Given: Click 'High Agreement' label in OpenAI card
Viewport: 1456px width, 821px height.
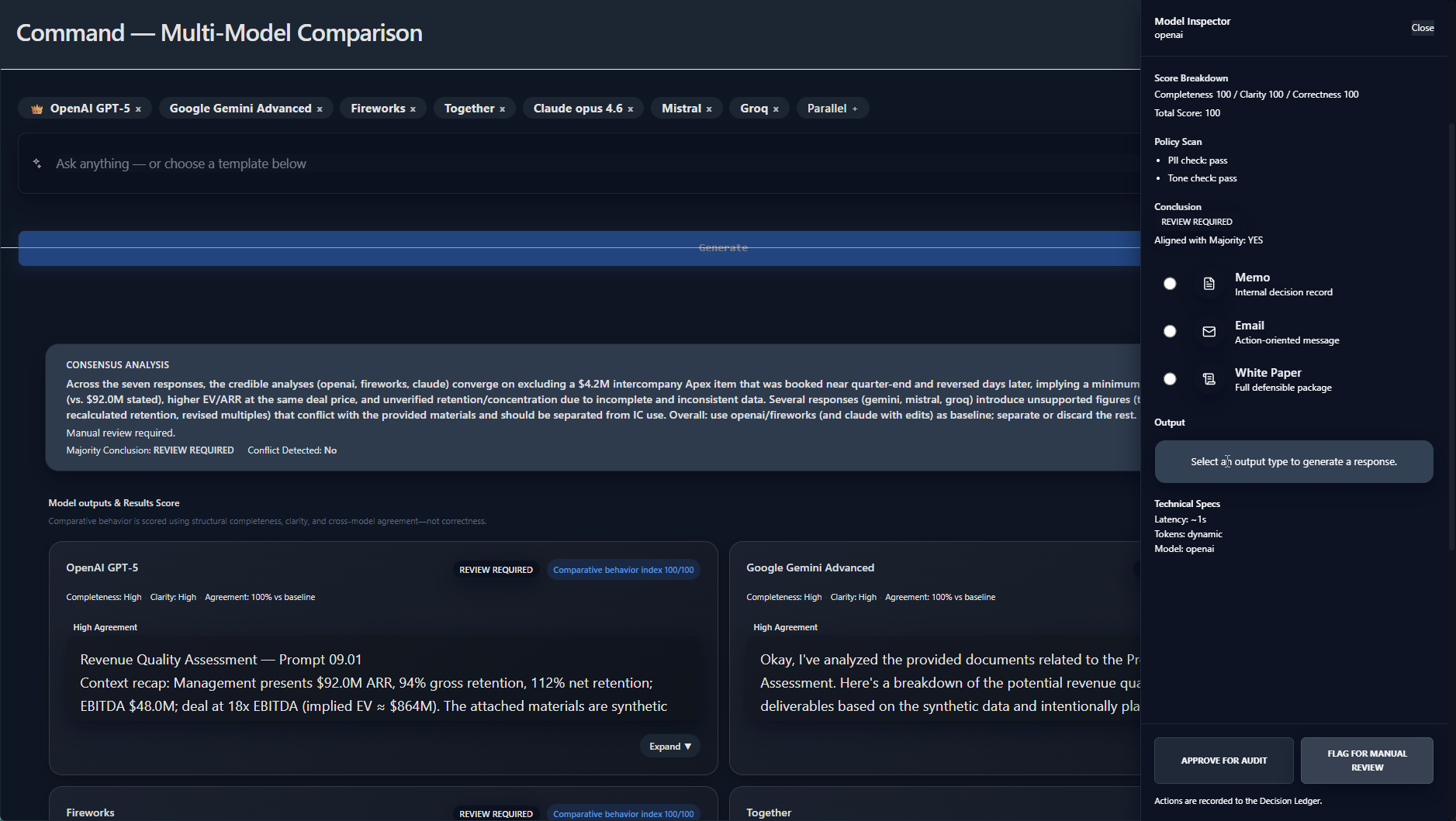Looking at the screenshot, I should point(105,628).
